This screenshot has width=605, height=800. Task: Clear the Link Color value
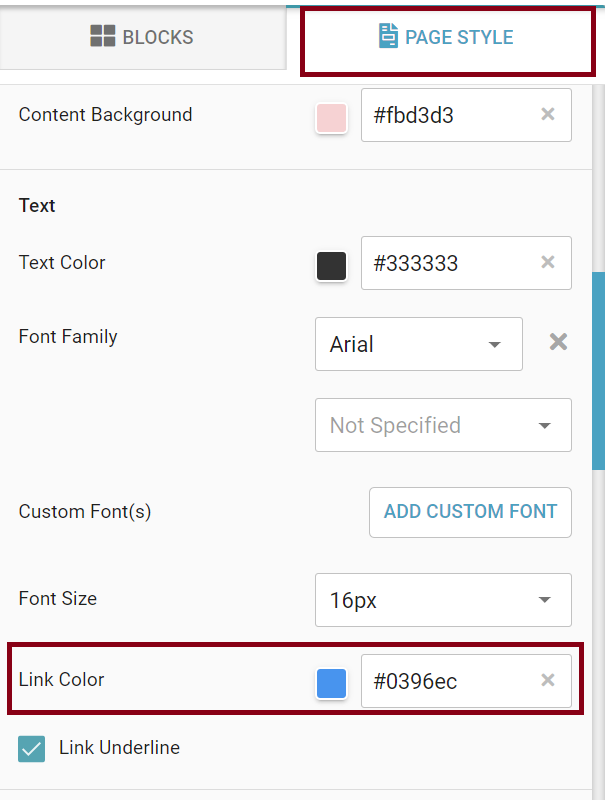(x=548, y=680)
